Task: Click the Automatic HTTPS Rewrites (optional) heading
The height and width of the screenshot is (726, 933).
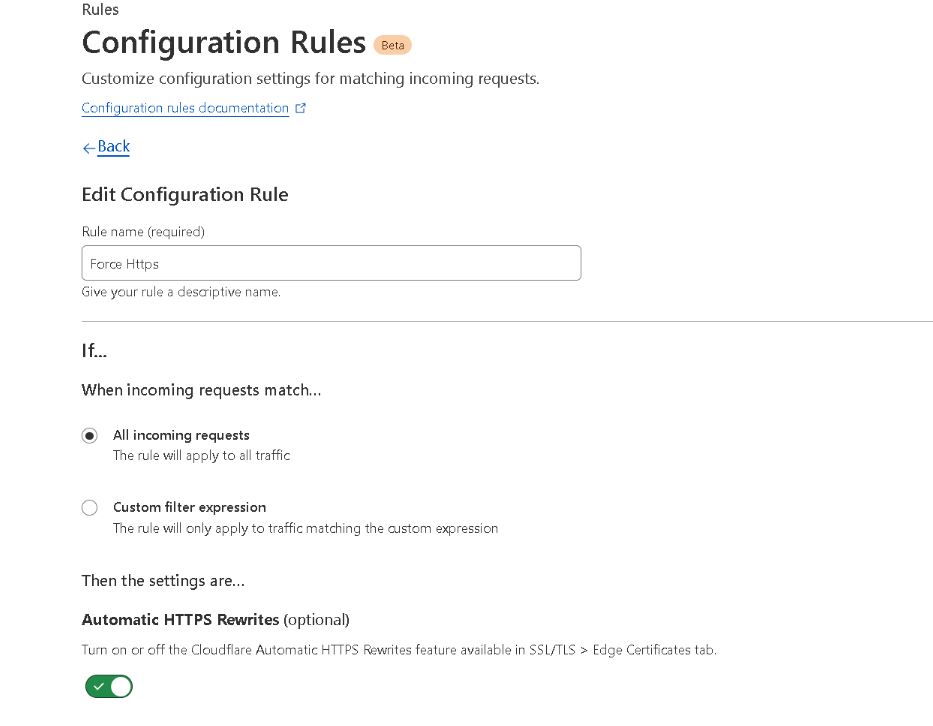Action: pos(215,619)
